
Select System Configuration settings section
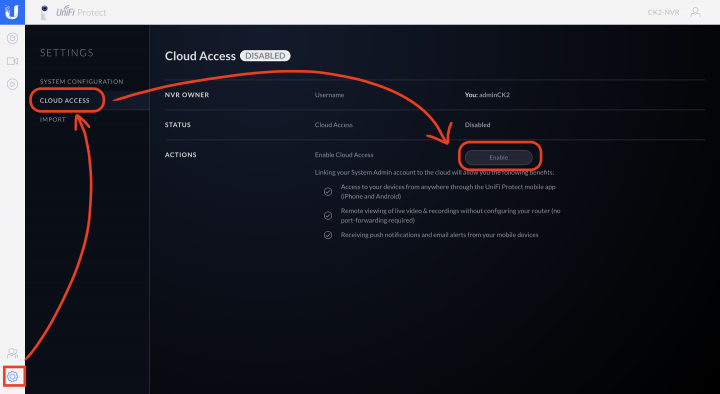(x=81, y=81)
